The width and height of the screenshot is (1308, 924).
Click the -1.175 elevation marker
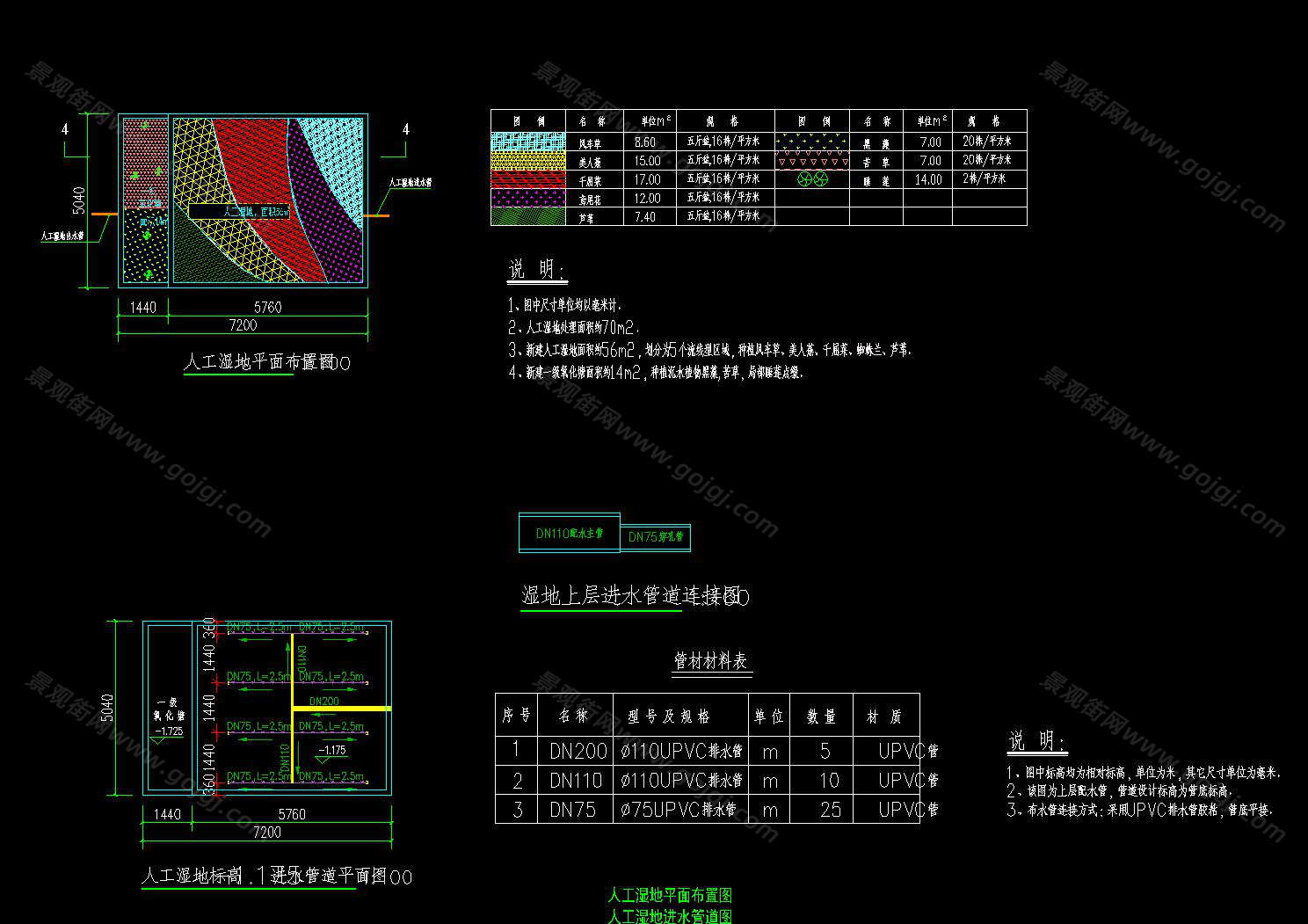(x=334, y=751)
